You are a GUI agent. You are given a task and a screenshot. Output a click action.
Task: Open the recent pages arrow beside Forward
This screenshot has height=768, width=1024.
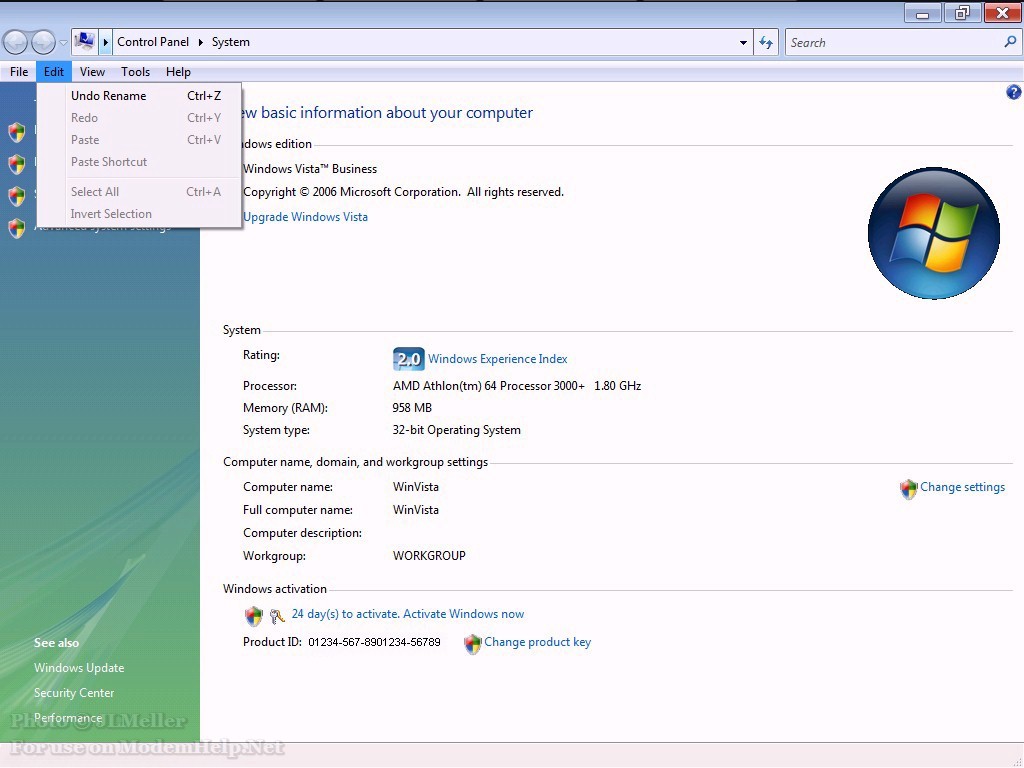click(63, 42)
